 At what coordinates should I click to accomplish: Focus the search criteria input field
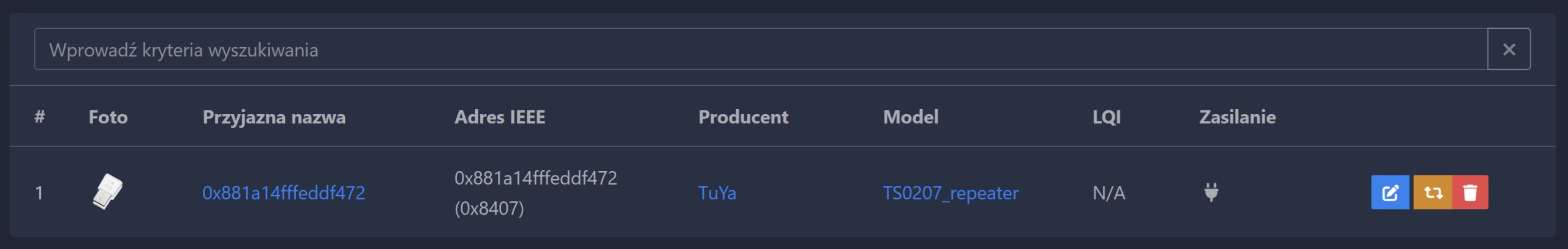[759, 50]
